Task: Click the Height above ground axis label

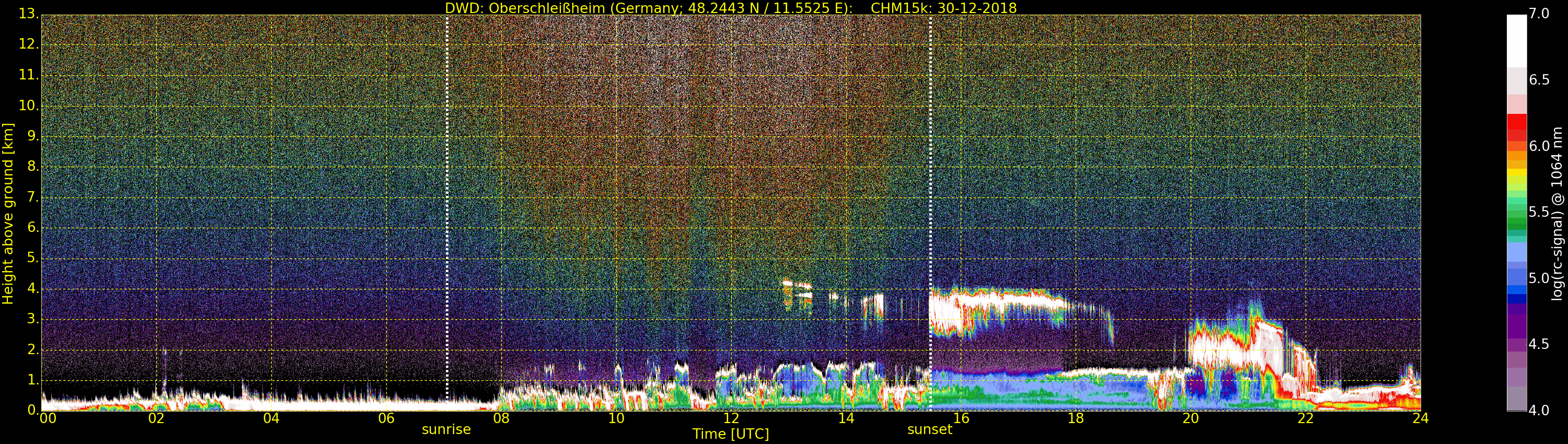Action: [8, 214]
